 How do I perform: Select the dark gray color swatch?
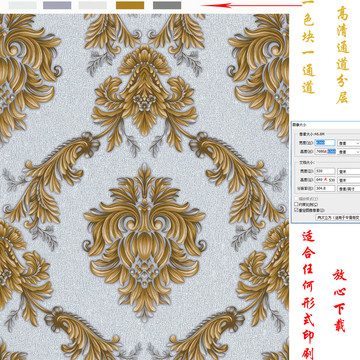click(167, 5)
